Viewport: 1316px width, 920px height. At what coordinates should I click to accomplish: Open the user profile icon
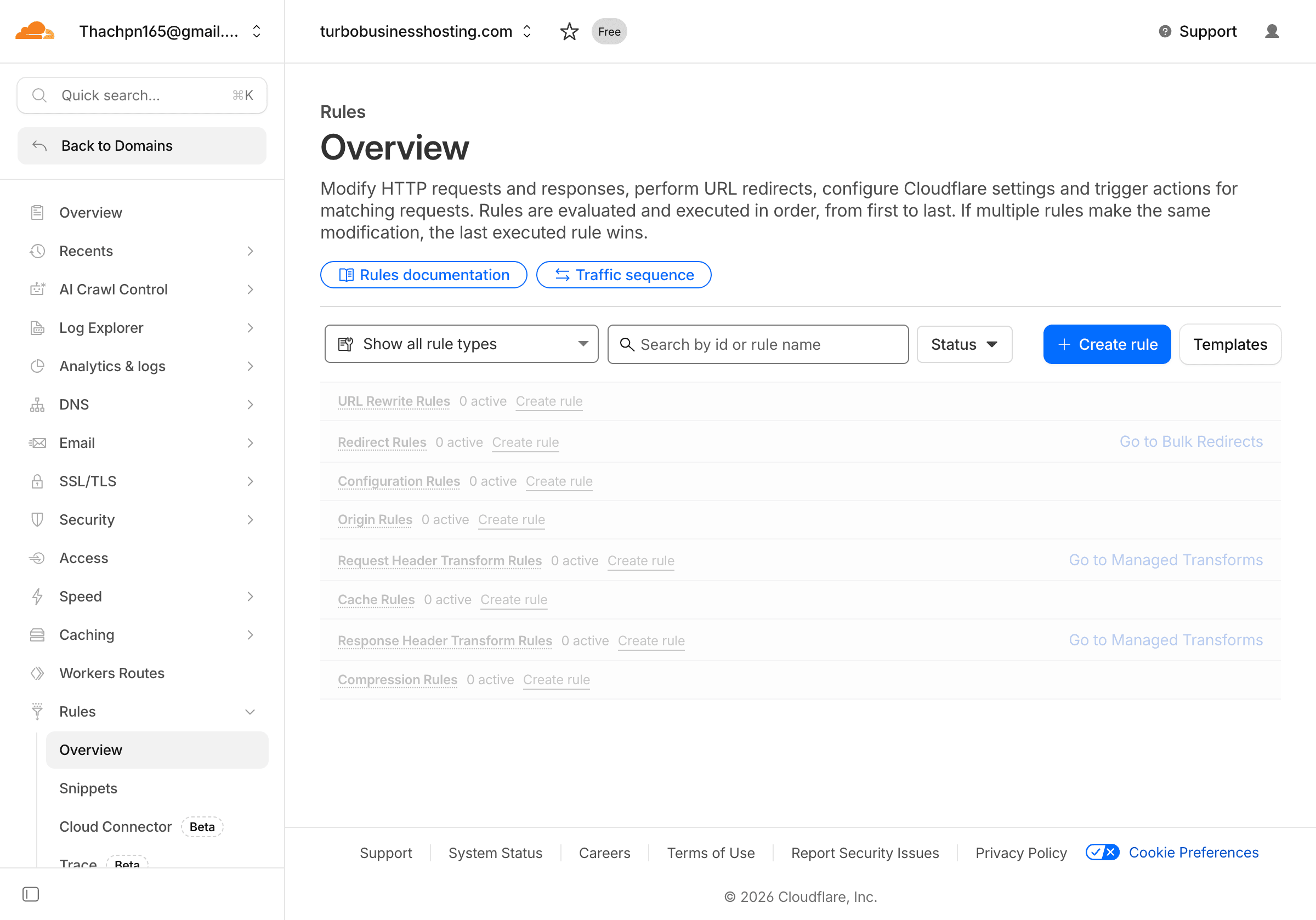1271,32
